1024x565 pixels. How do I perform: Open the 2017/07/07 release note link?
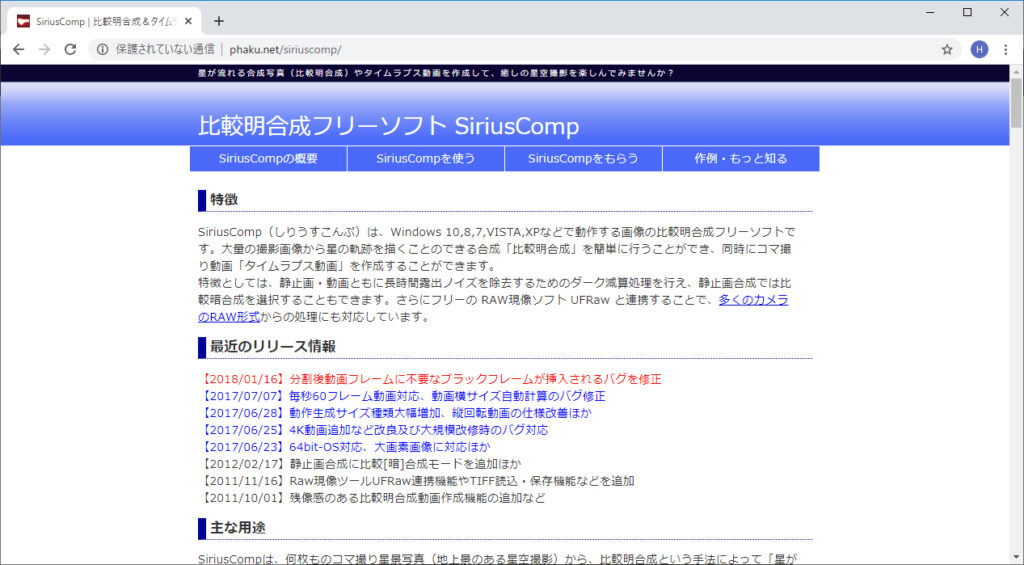tap(416, 396)
